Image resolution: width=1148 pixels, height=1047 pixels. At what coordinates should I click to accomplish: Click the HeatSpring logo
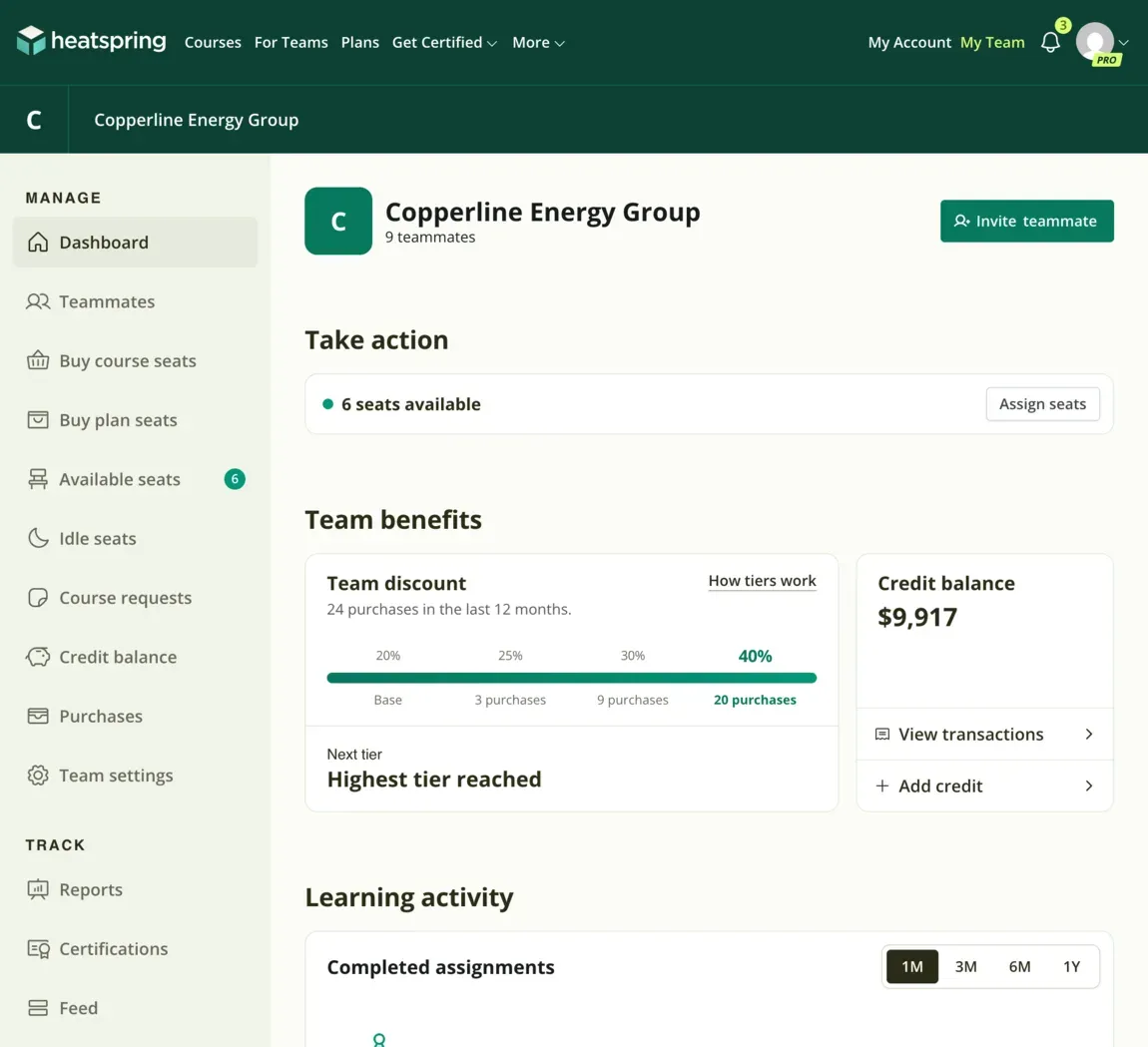[91, 41]
